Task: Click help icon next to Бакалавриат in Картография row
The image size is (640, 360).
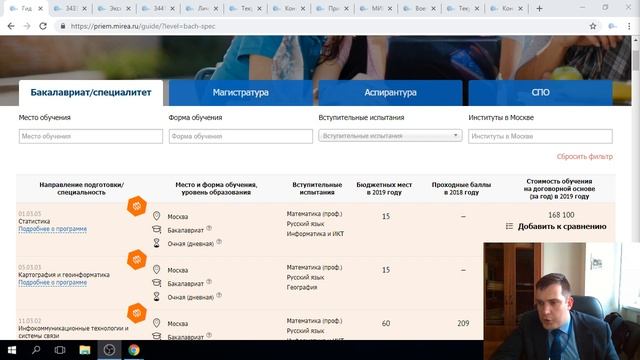Action: [209, 282]
